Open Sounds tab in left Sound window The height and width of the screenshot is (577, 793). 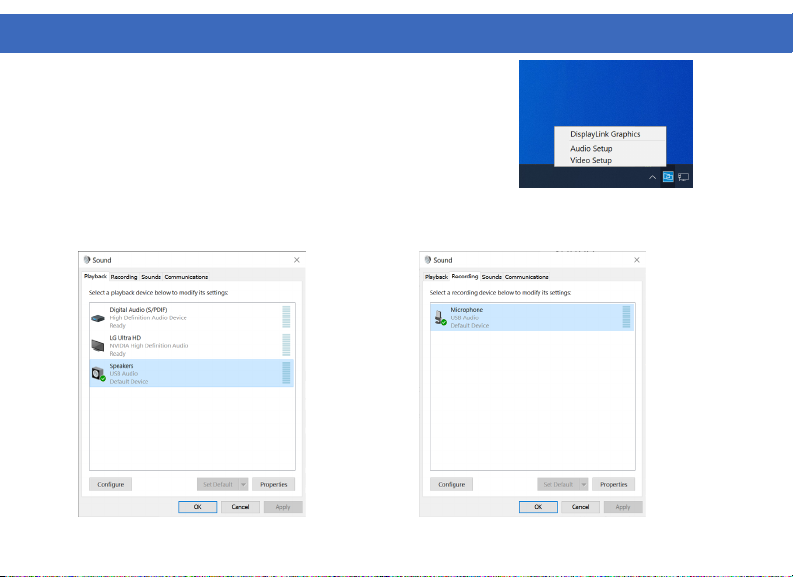151,277
